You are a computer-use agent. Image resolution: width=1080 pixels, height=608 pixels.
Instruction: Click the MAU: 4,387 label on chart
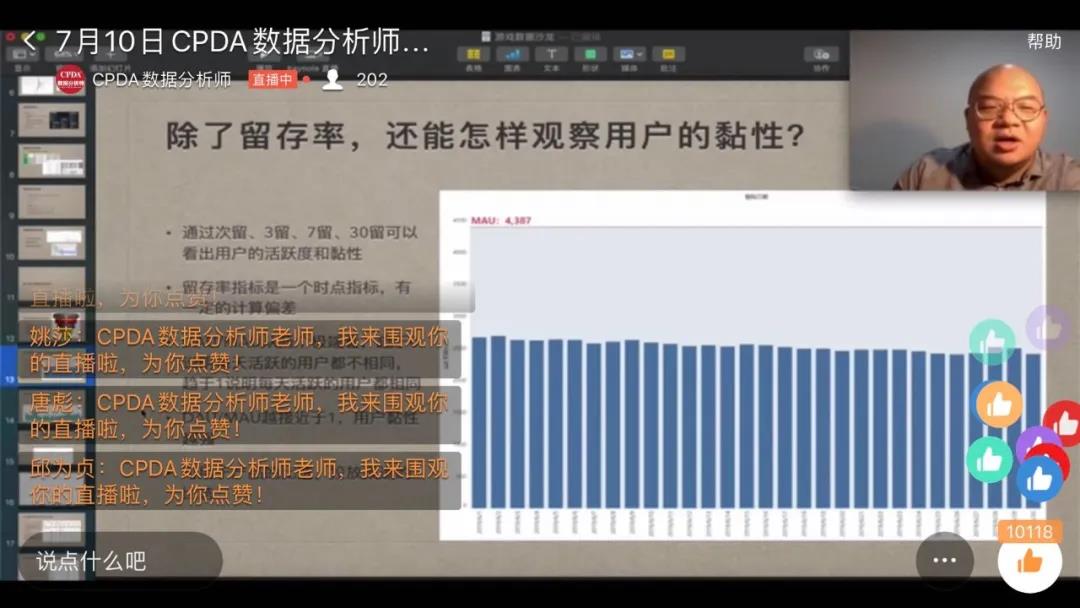pos(501,220)
